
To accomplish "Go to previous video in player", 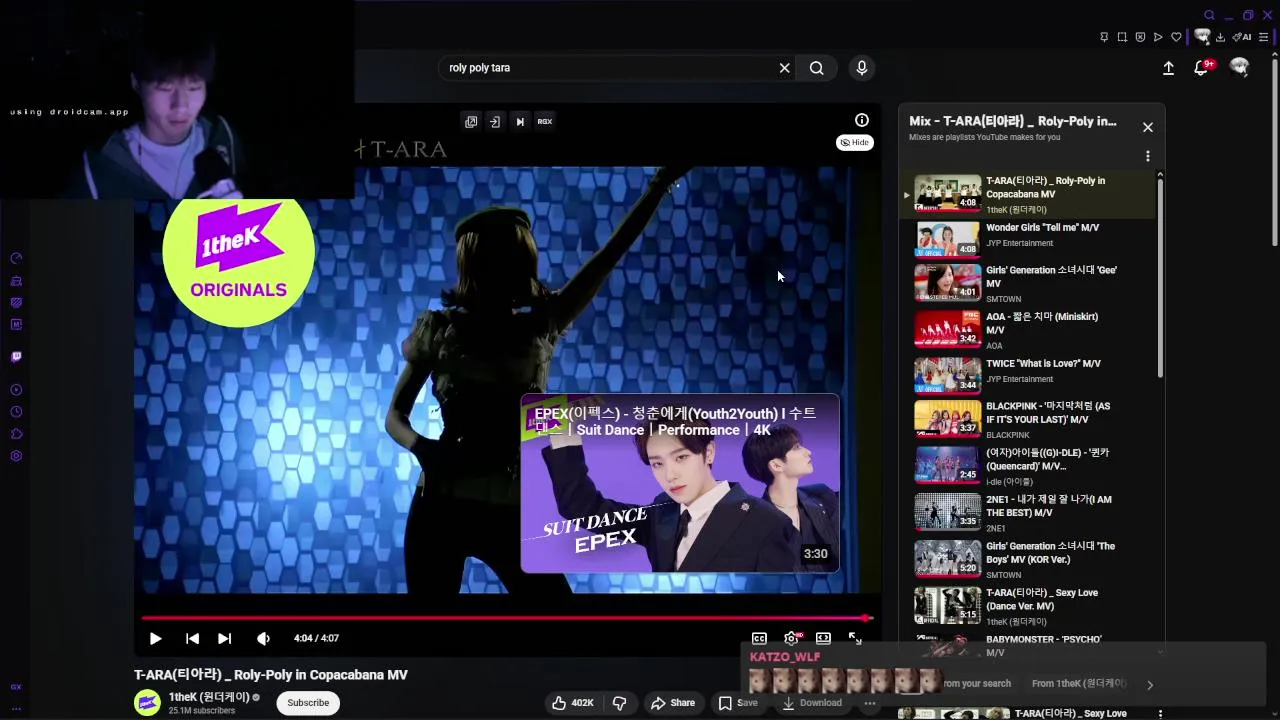I will 192,638.
